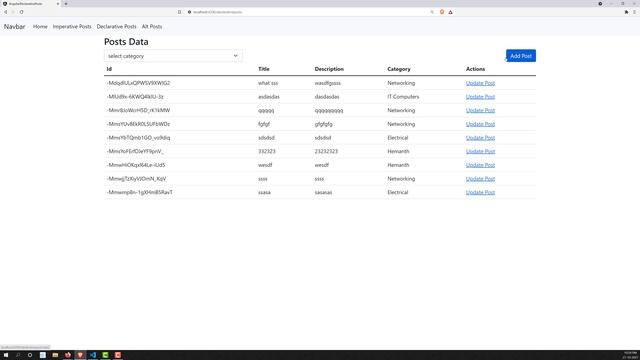Click the Electrical cell in 'sdsdsd' row
This screenshot has width=640, height=360.
coord(398,138)
